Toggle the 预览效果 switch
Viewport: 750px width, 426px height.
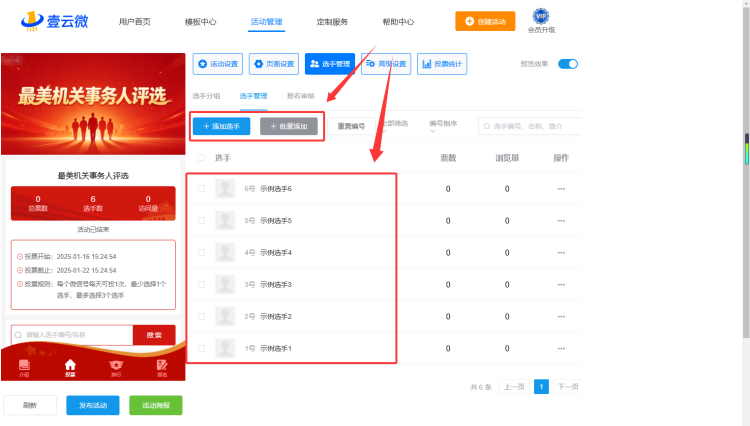[568, 64]
